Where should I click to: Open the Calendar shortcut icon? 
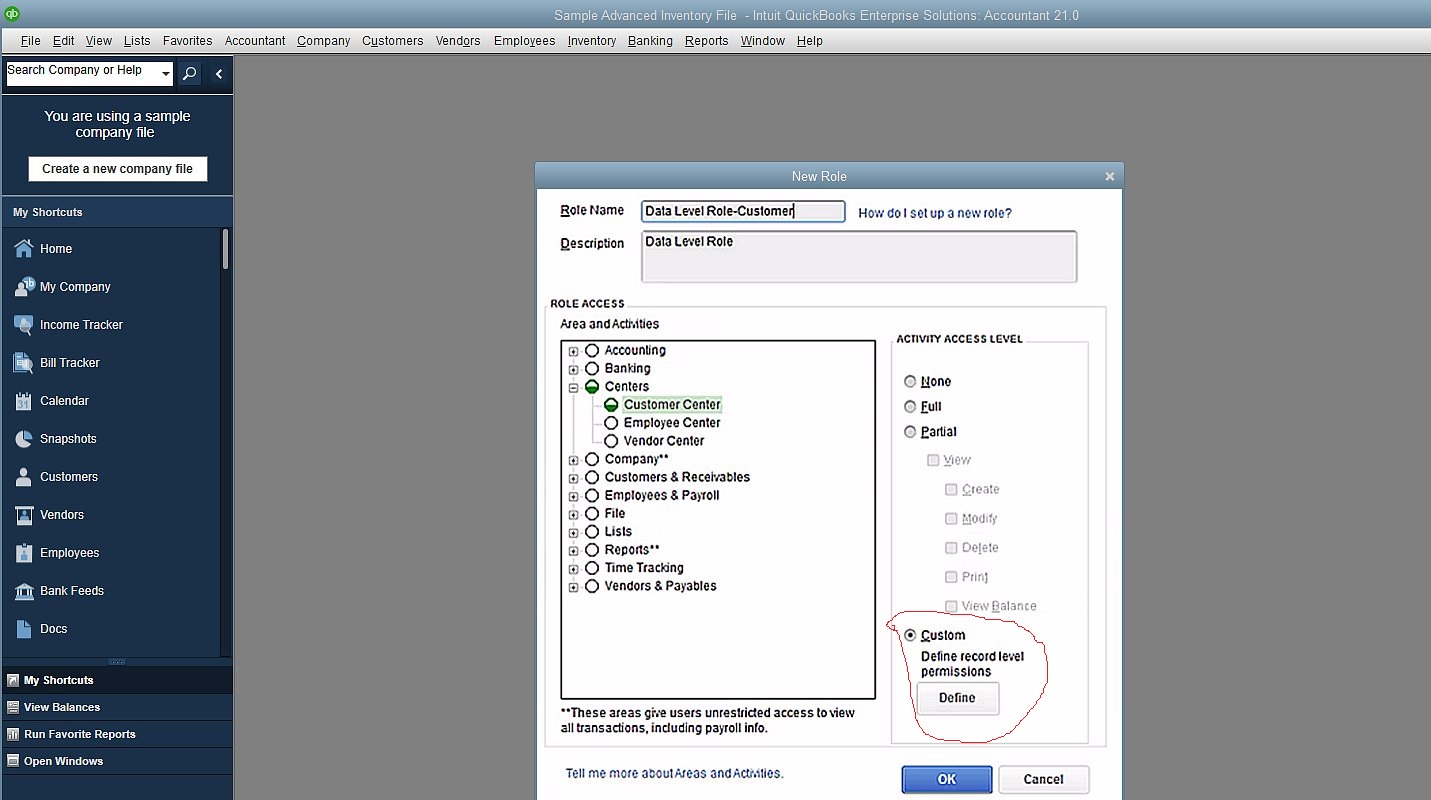pyautogui.click(x=23, y=401)
